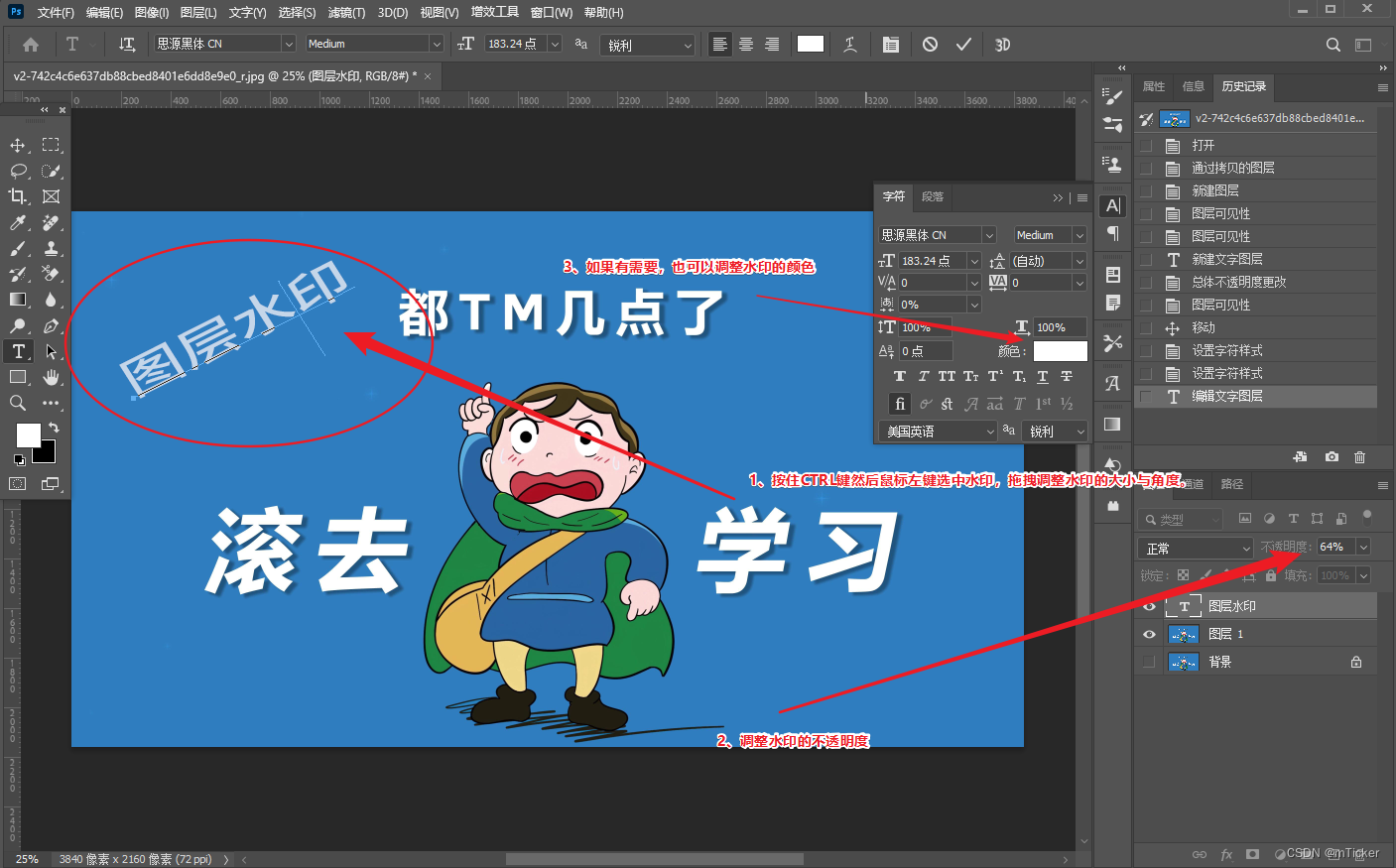Click 颜色 swatch in Character panel
This screenshot has width=1396, height=868.
pyautogui.click(x=1061, y=351)
